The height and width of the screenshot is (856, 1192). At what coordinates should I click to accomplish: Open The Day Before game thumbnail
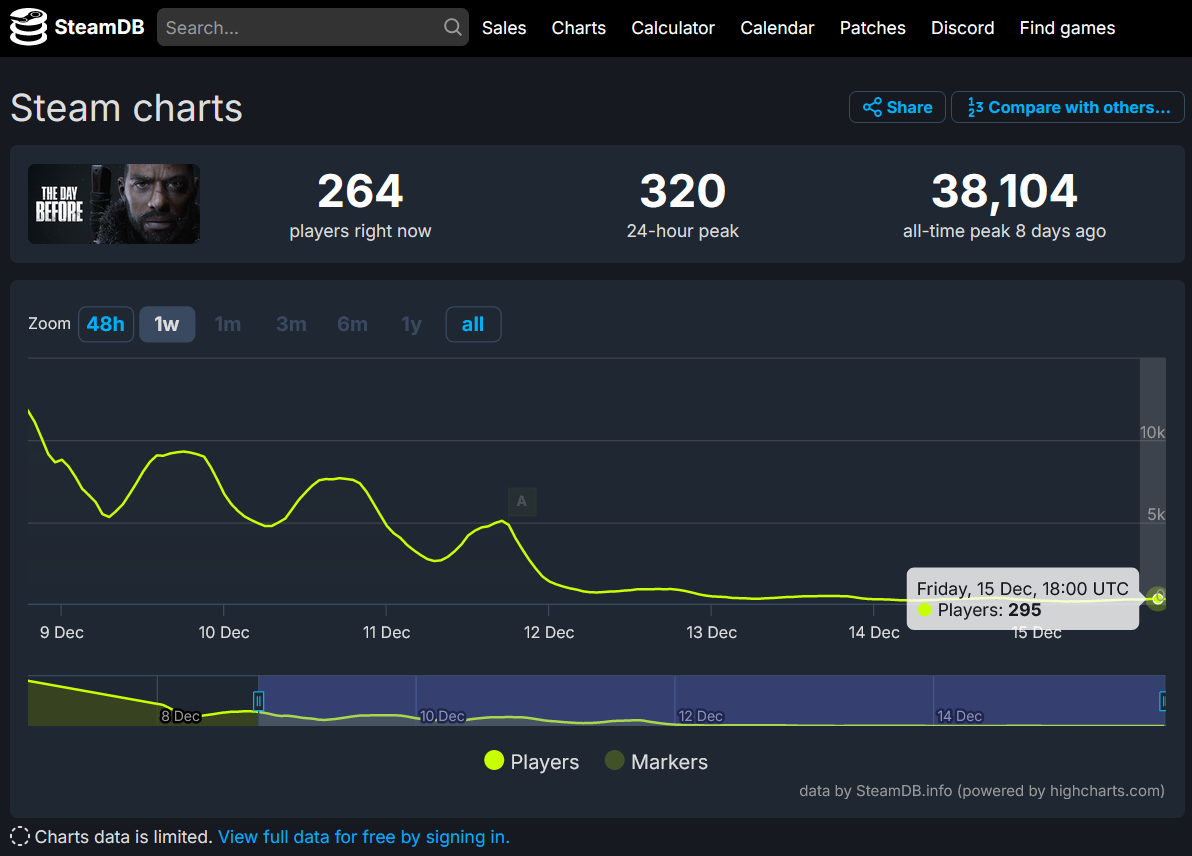[114, 204]
